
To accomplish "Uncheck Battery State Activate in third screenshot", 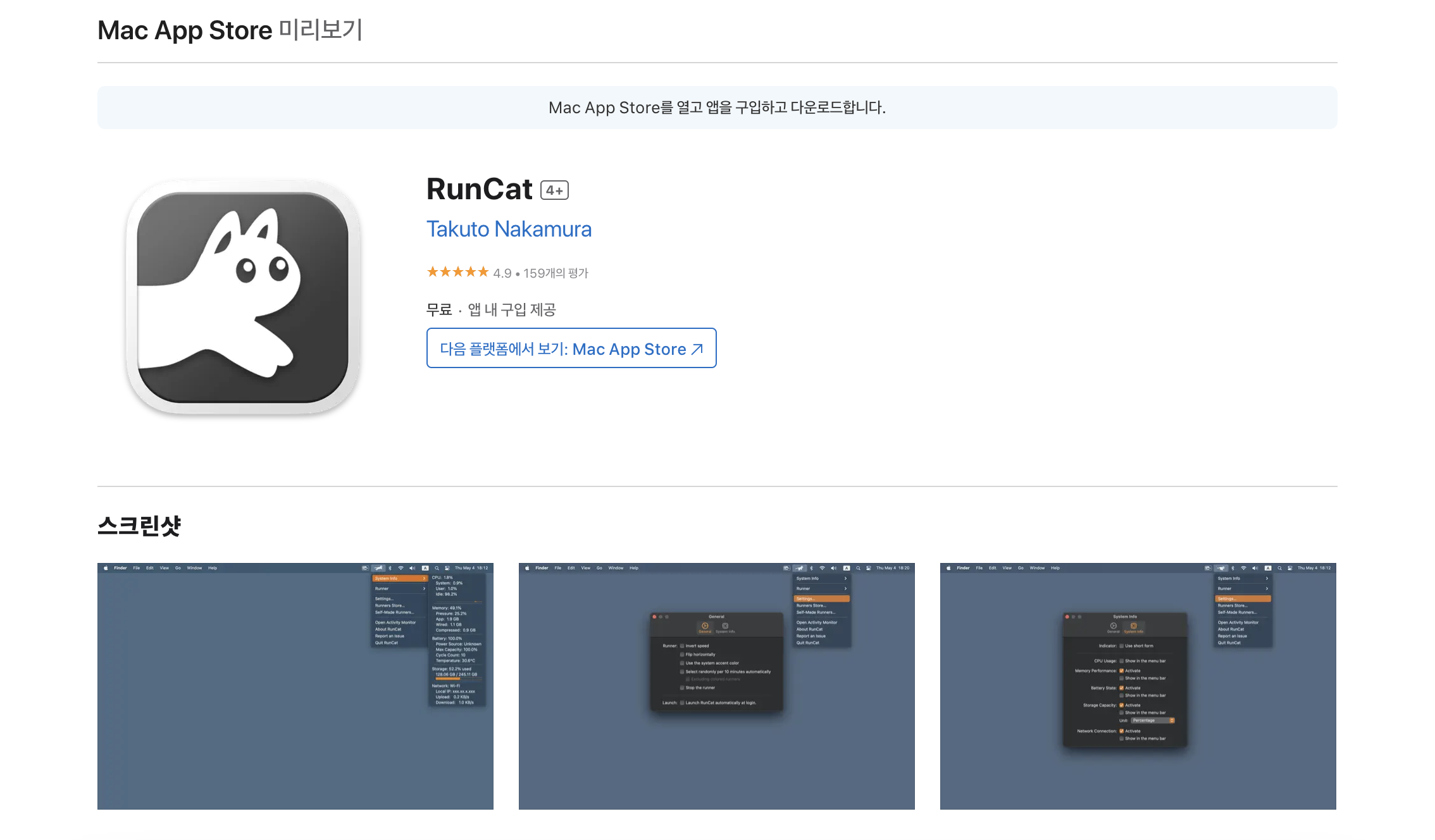I will [1121, 688].
